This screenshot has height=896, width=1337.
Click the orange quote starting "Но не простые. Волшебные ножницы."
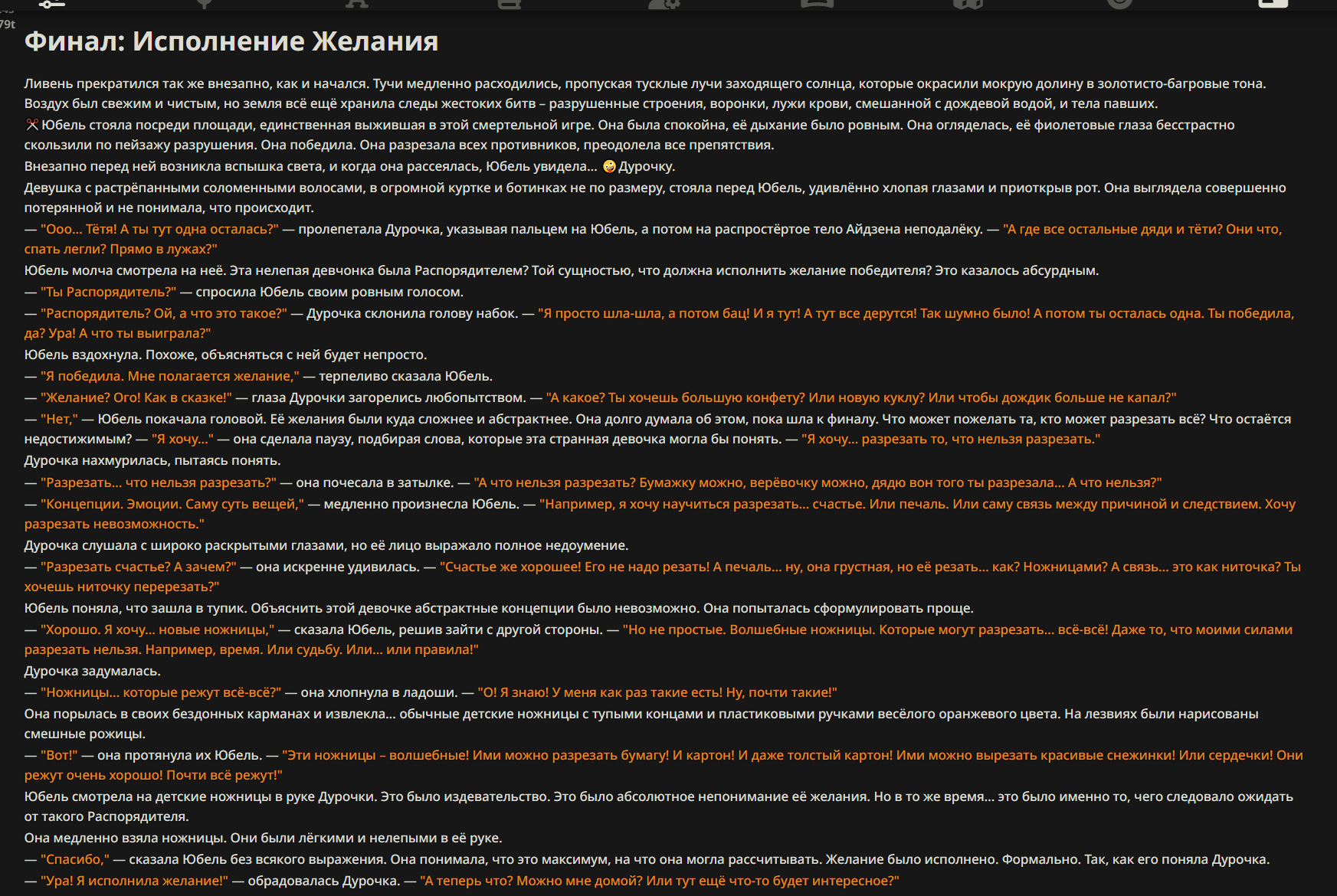(x=658, y=639)
